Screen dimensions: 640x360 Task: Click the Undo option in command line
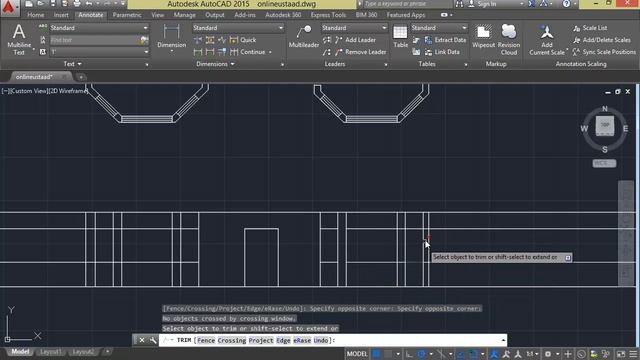(320, 340)
